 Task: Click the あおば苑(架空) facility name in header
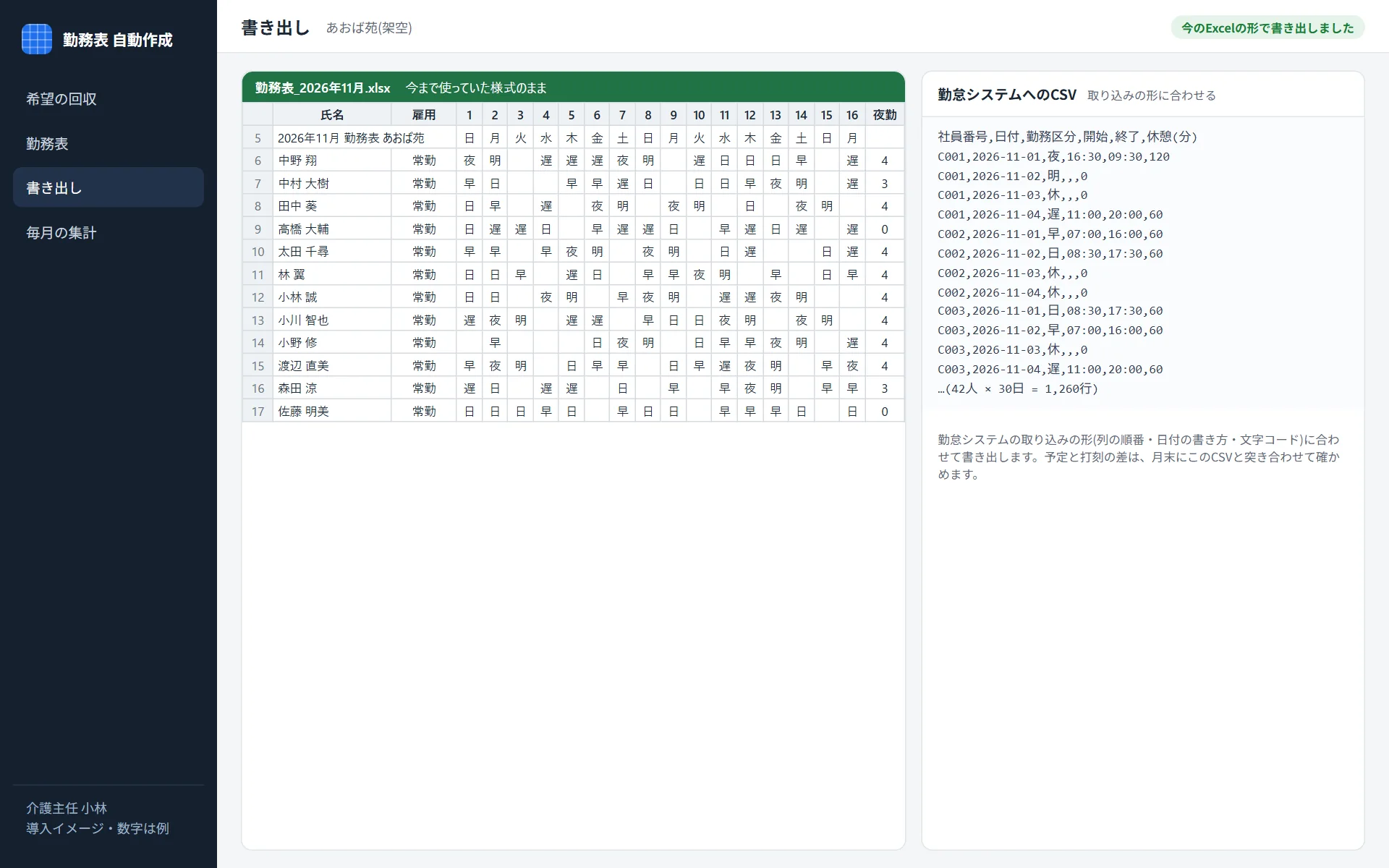369,27
